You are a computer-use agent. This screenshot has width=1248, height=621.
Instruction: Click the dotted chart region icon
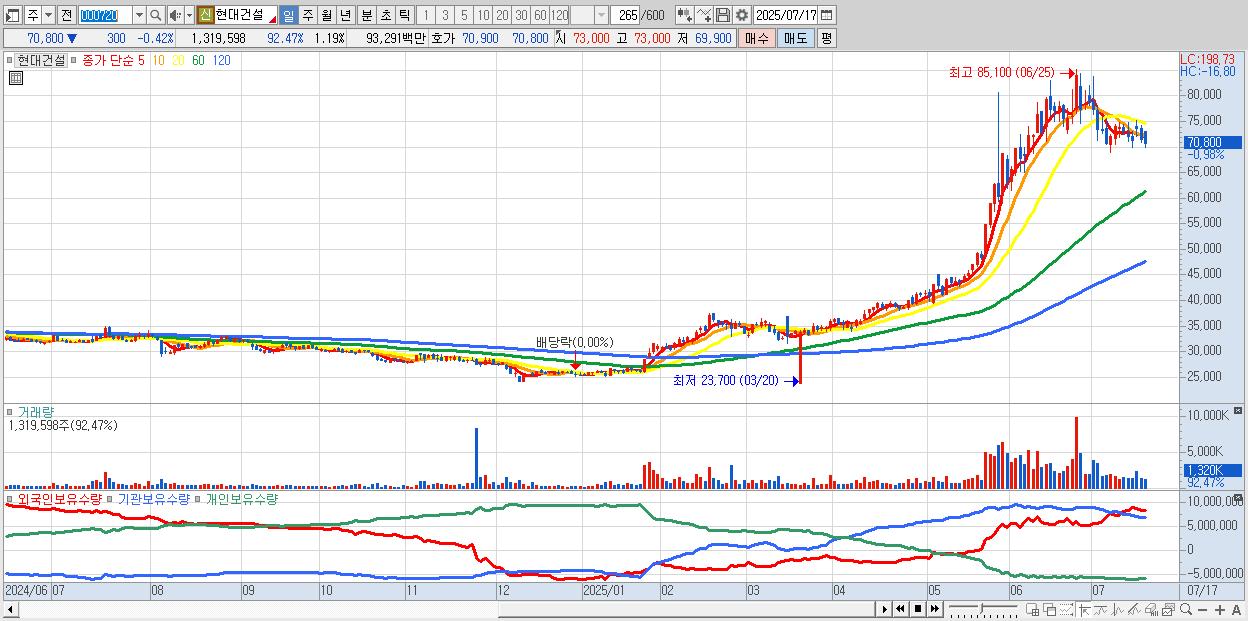(1066, 609)
